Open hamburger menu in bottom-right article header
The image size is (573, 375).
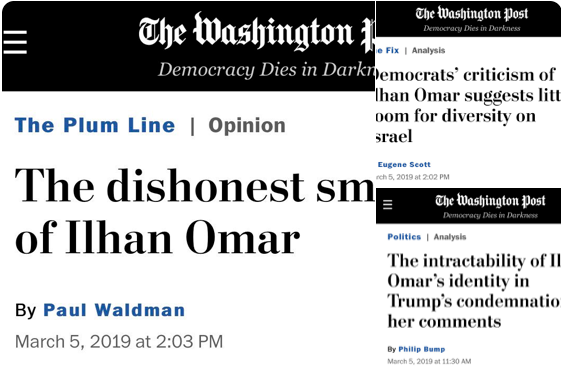click(387, 204)
